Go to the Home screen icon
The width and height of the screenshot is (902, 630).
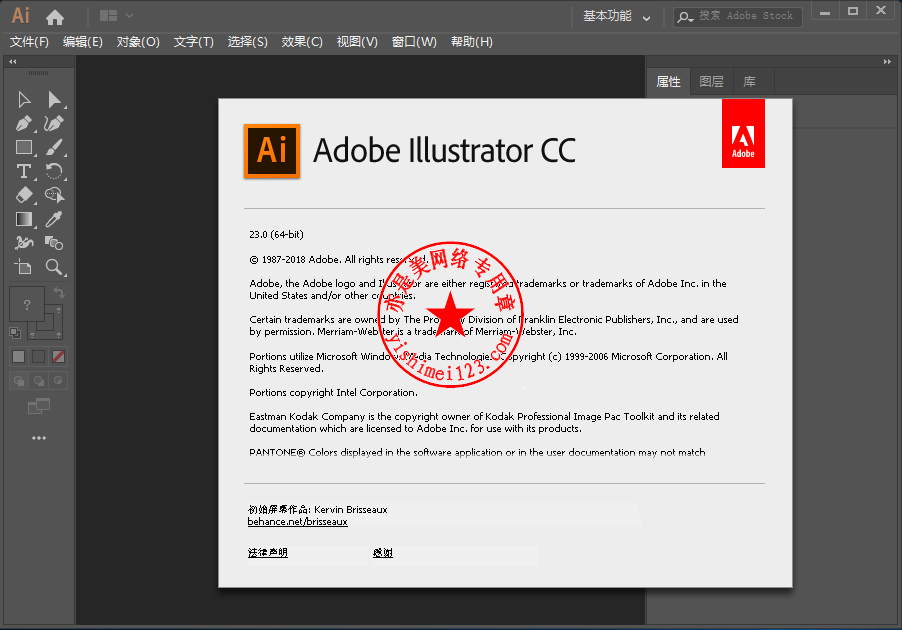55,17
